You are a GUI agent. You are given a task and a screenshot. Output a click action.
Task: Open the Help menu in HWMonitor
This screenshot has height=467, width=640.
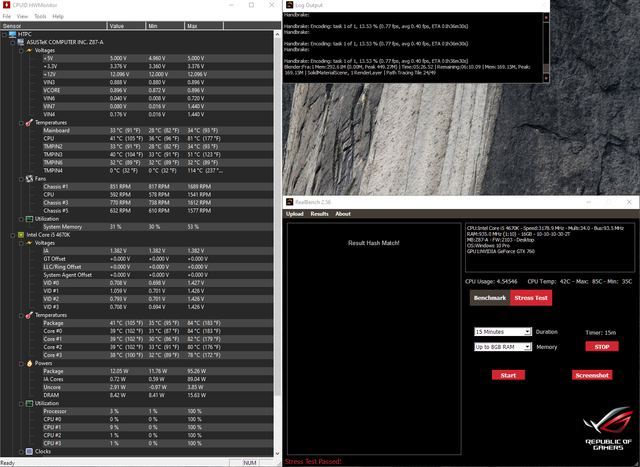pyautogui.click(x=58, y=16)
